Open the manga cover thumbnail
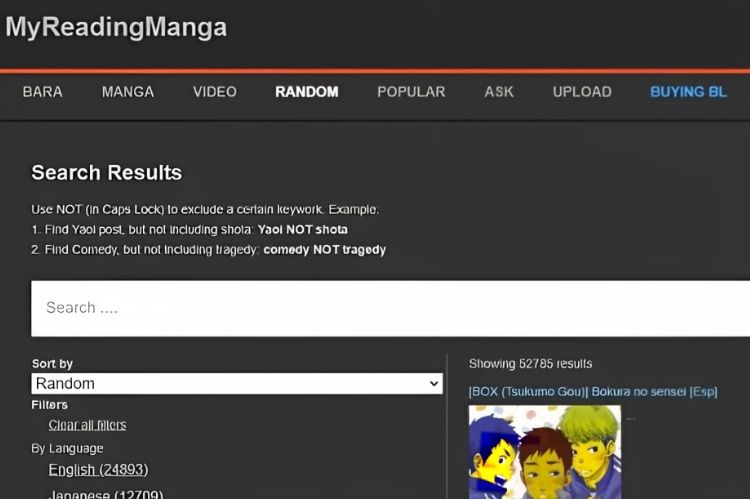The image size is (750, 499). coord(545,452)
